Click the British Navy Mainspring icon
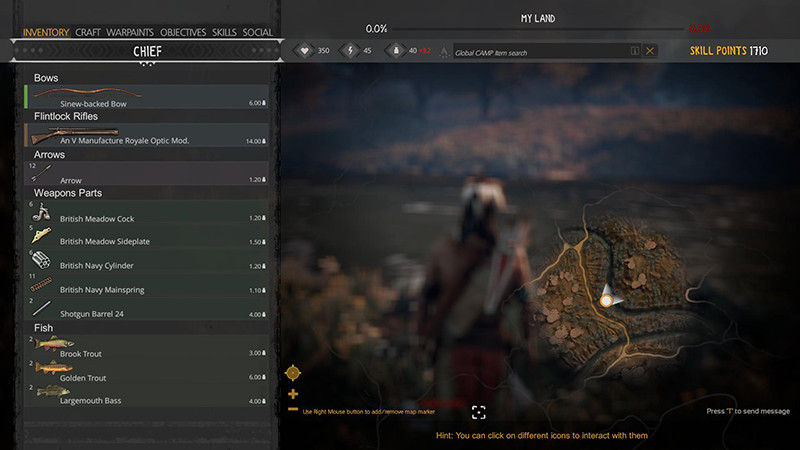This screenshot has height=450, width=800. [41, 284]
